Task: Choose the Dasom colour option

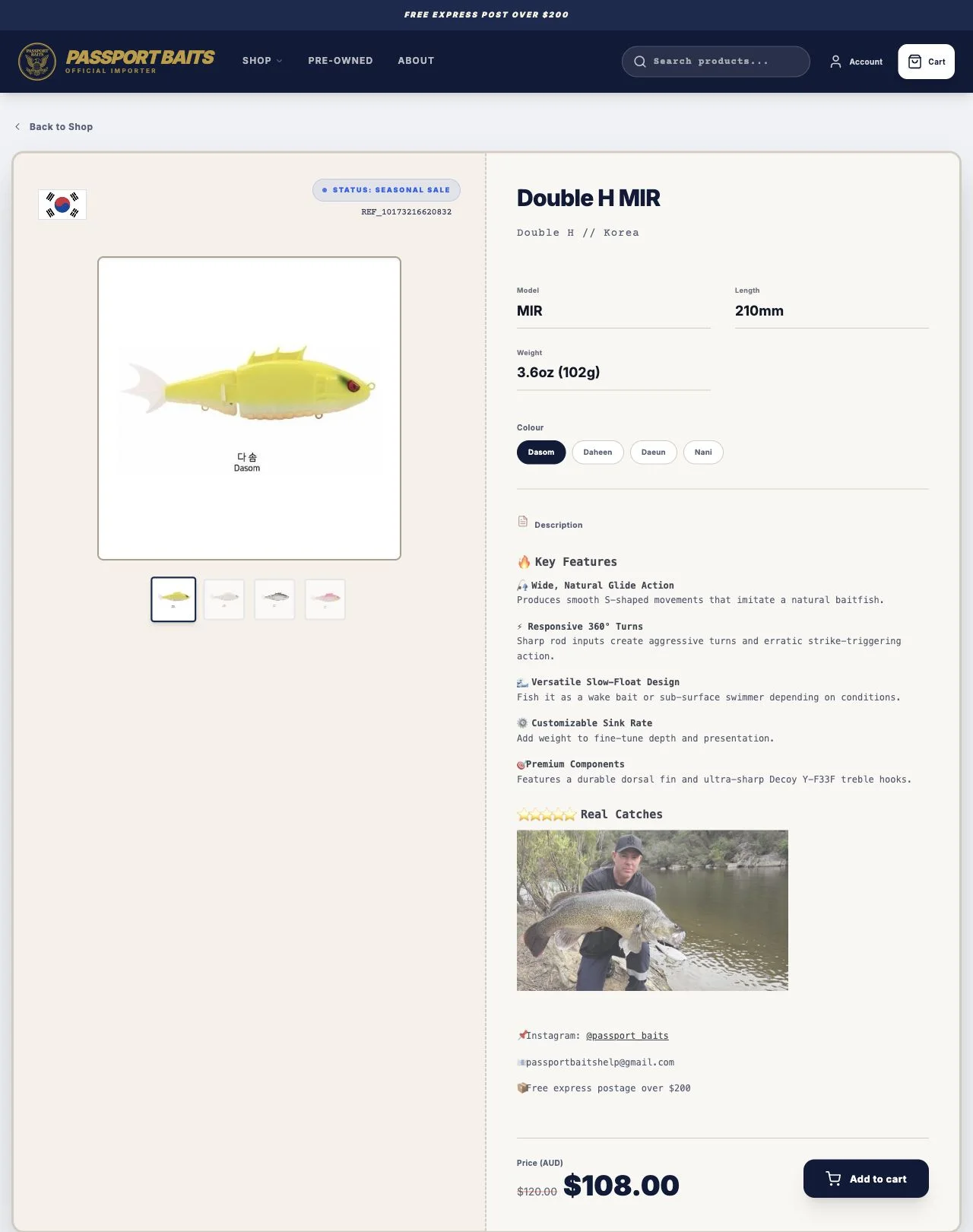Action: pyautogui.click(x=541, y=452)
